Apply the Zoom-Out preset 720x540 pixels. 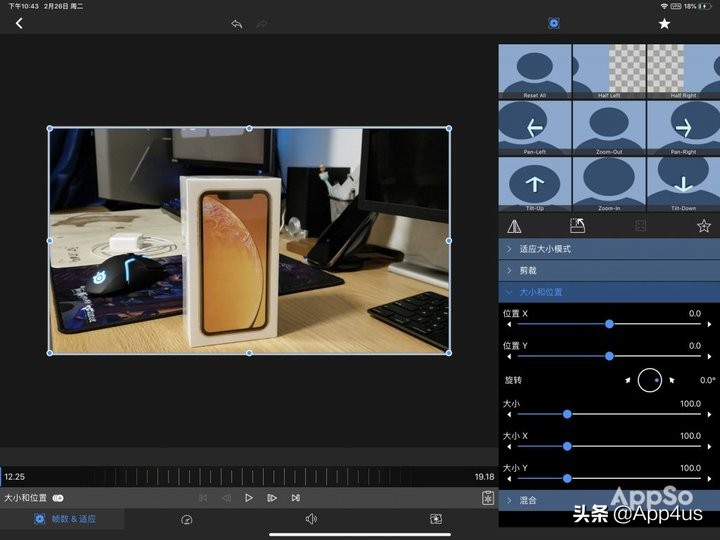609,128
